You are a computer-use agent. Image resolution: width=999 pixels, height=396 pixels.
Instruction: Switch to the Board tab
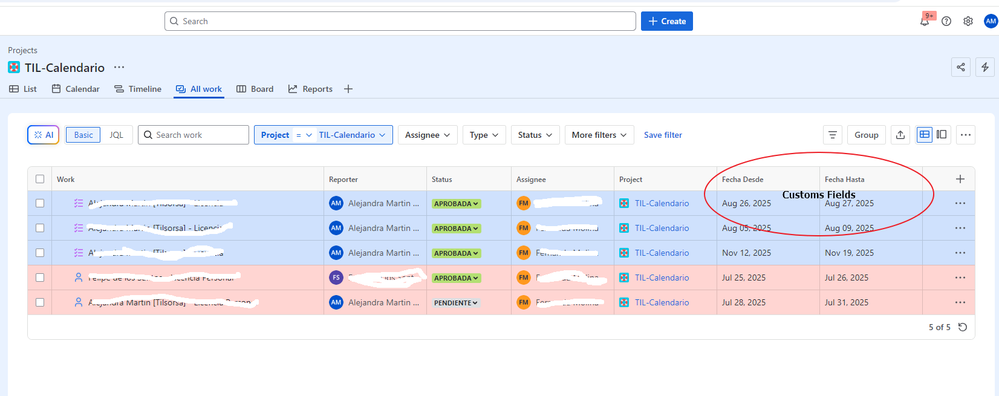pos(255,89)
